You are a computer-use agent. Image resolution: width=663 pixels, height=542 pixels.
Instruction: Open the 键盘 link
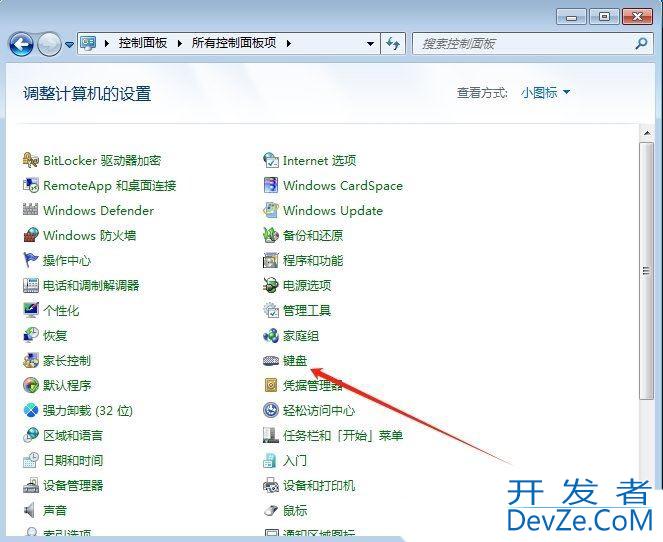(295, 361)
